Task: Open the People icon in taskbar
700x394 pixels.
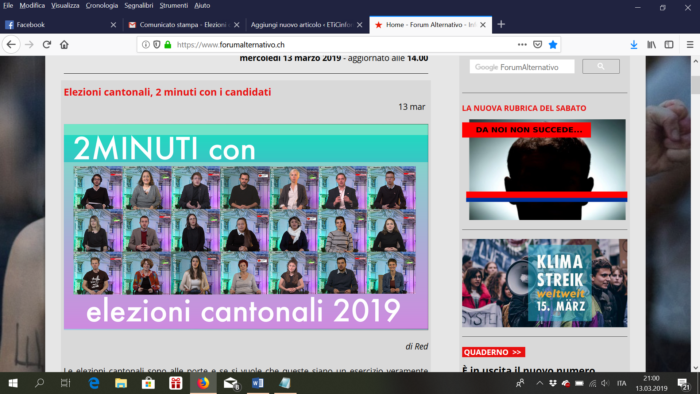Action: click(520, 383)
